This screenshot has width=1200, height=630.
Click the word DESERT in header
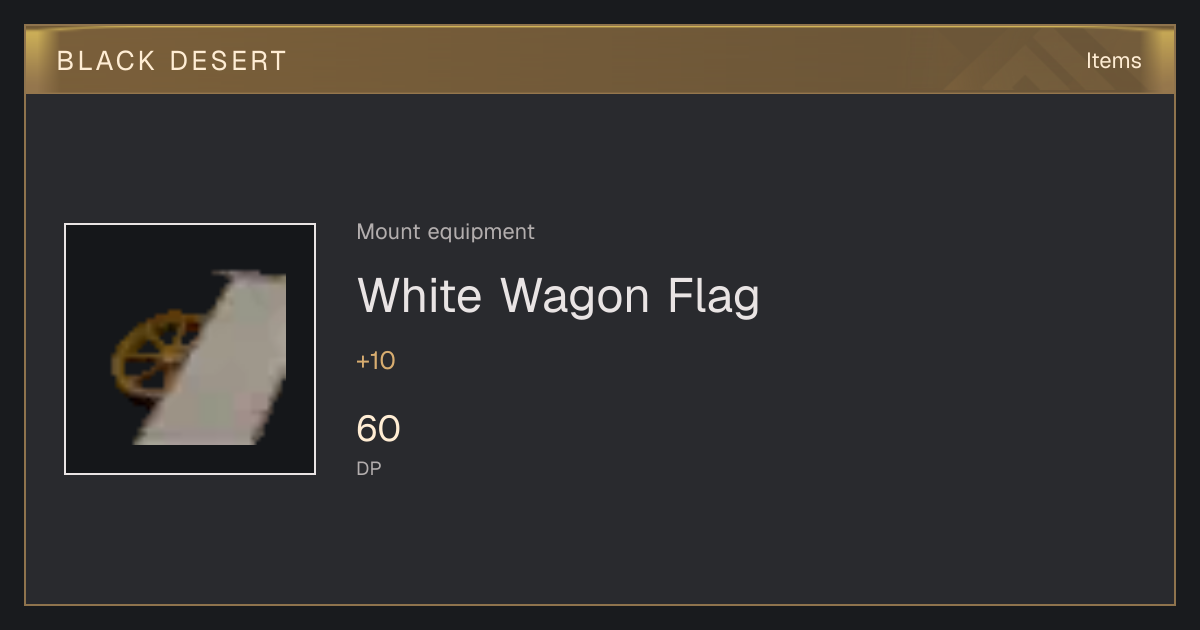(x=229, y=61)
